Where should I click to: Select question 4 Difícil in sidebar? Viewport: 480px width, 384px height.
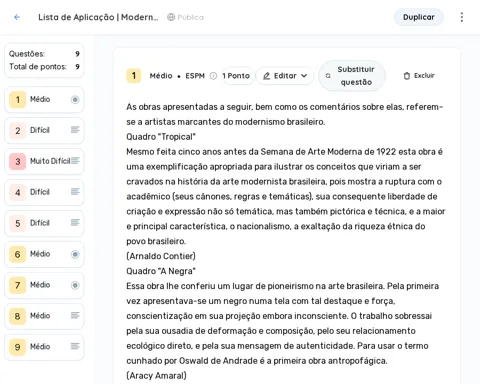click(44, 192)
